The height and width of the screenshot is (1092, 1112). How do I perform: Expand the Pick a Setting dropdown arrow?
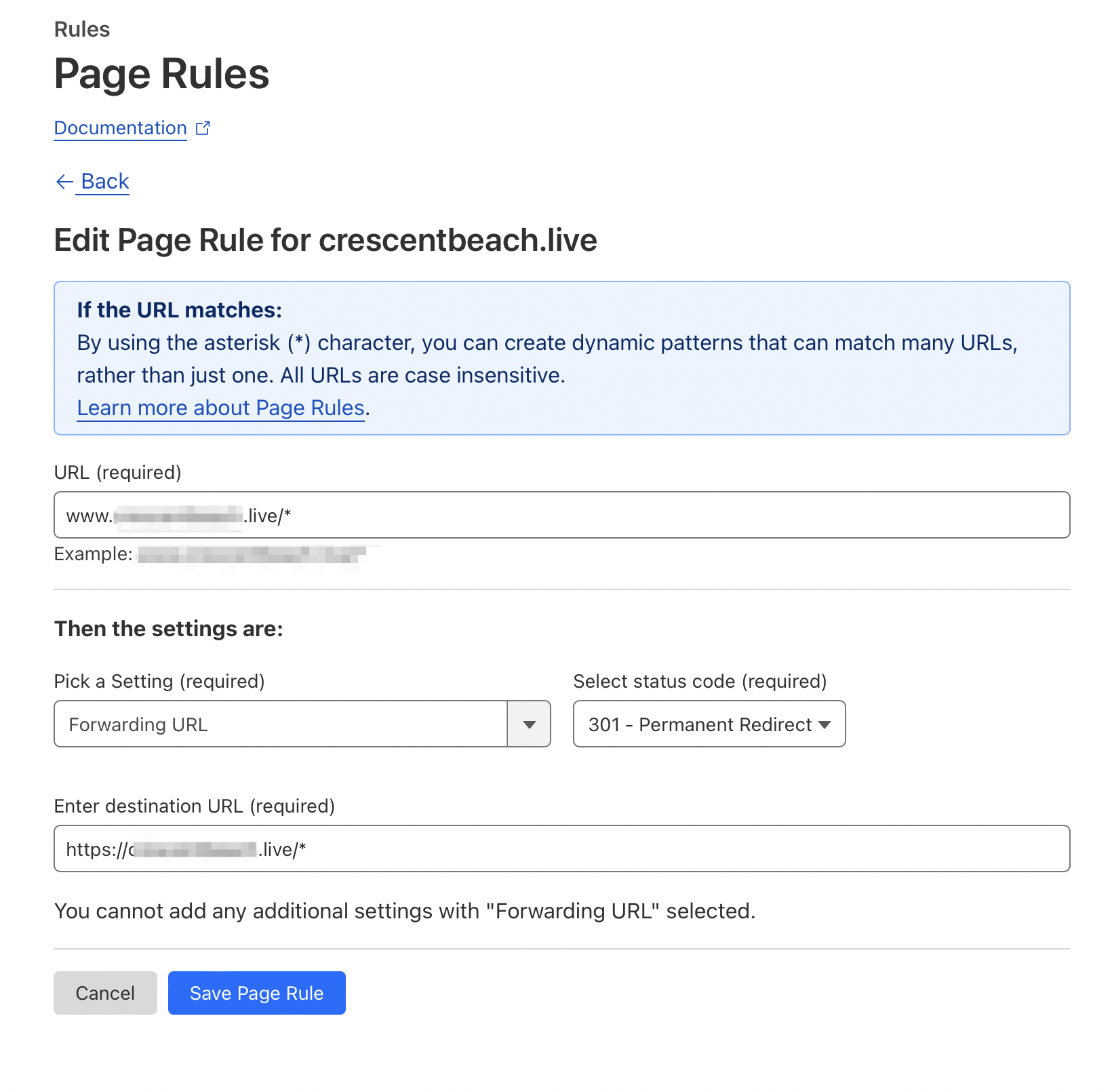click(529, 724)
